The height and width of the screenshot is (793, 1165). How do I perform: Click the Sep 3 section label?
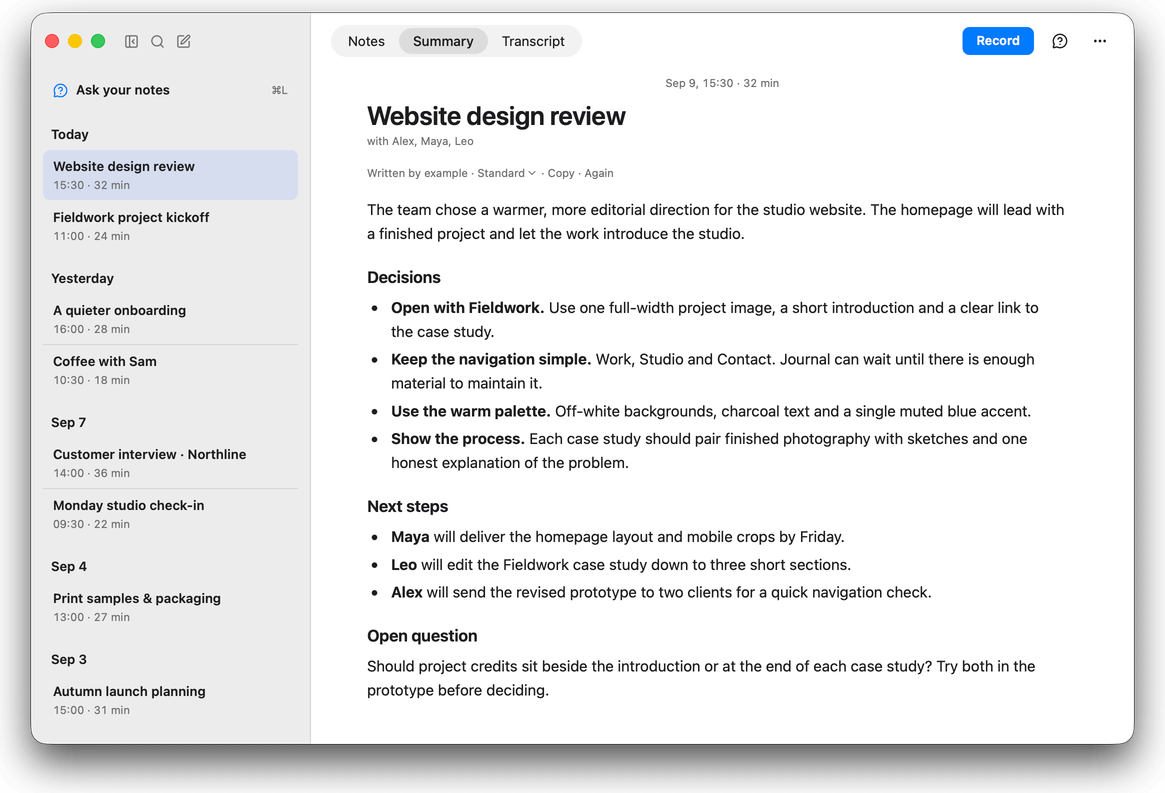tap(68, 659)
